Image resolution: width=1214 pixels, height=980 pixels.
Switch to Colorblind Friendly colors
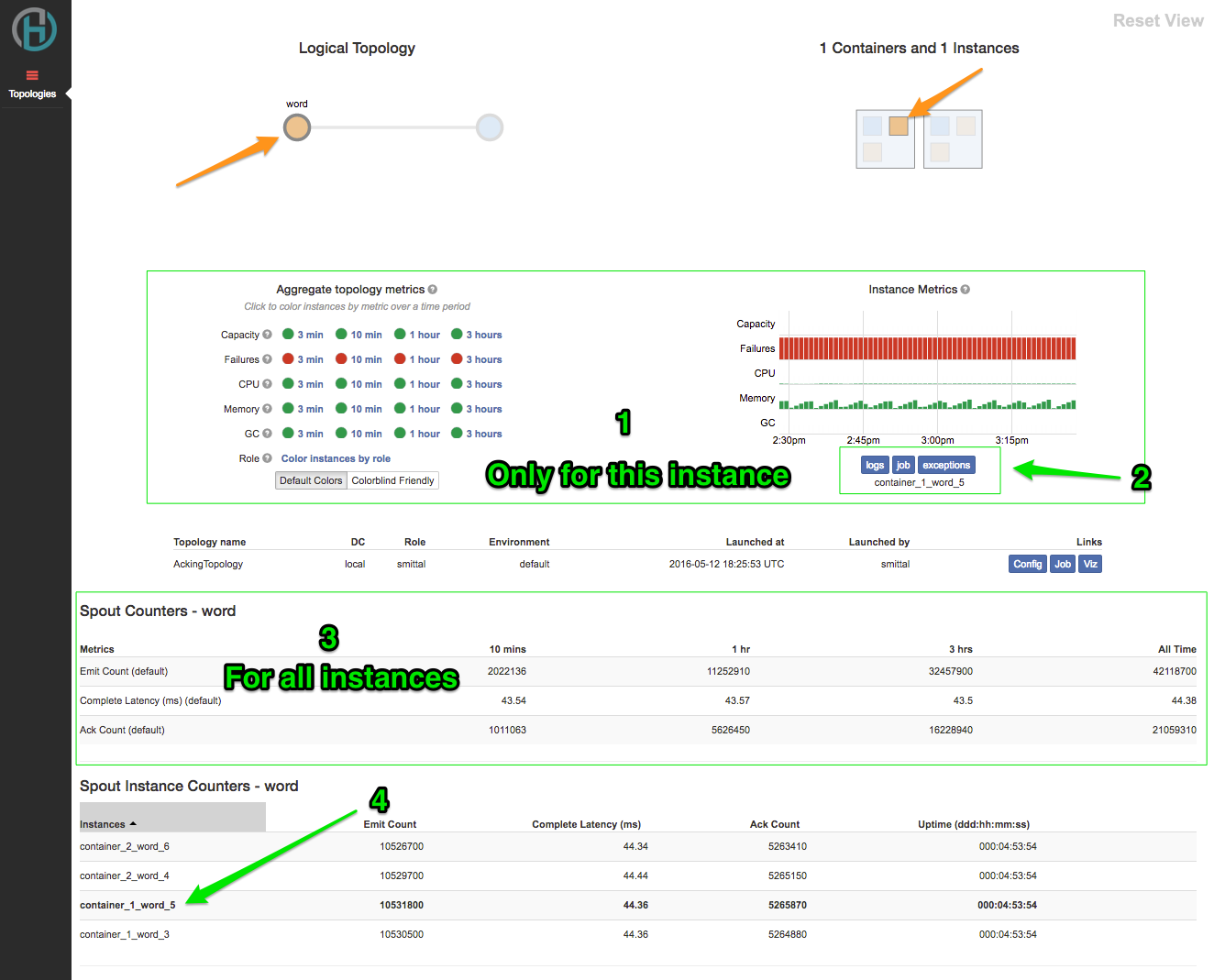[392, 480]
